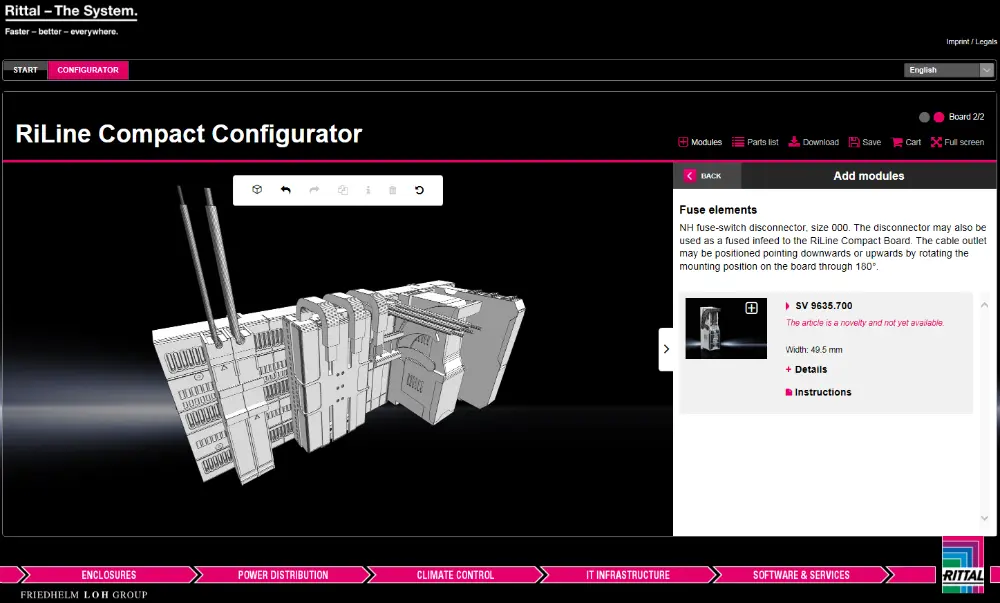This screenshot has height=603, width=1000.
Task: Open the Instructions link
Action: pyautogui.click(x=822, y=393)
